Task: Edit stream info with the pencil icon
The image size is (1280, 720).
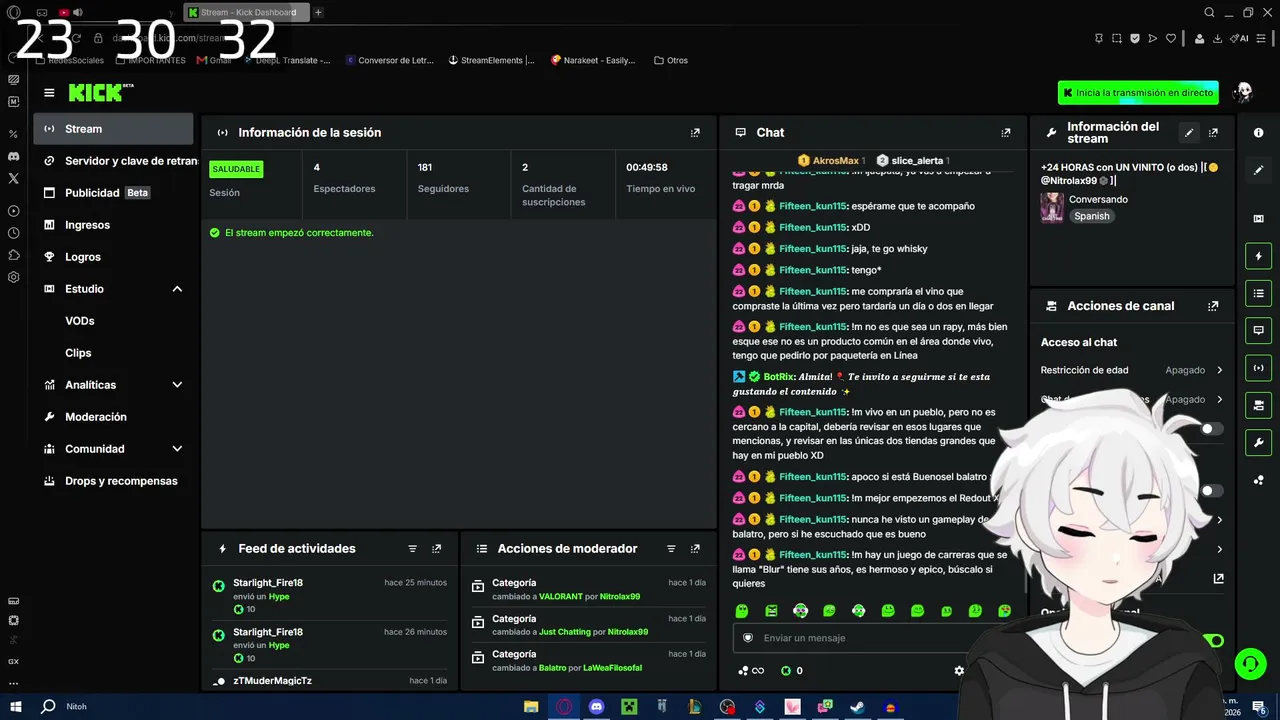Action: tap(1189, 132)
